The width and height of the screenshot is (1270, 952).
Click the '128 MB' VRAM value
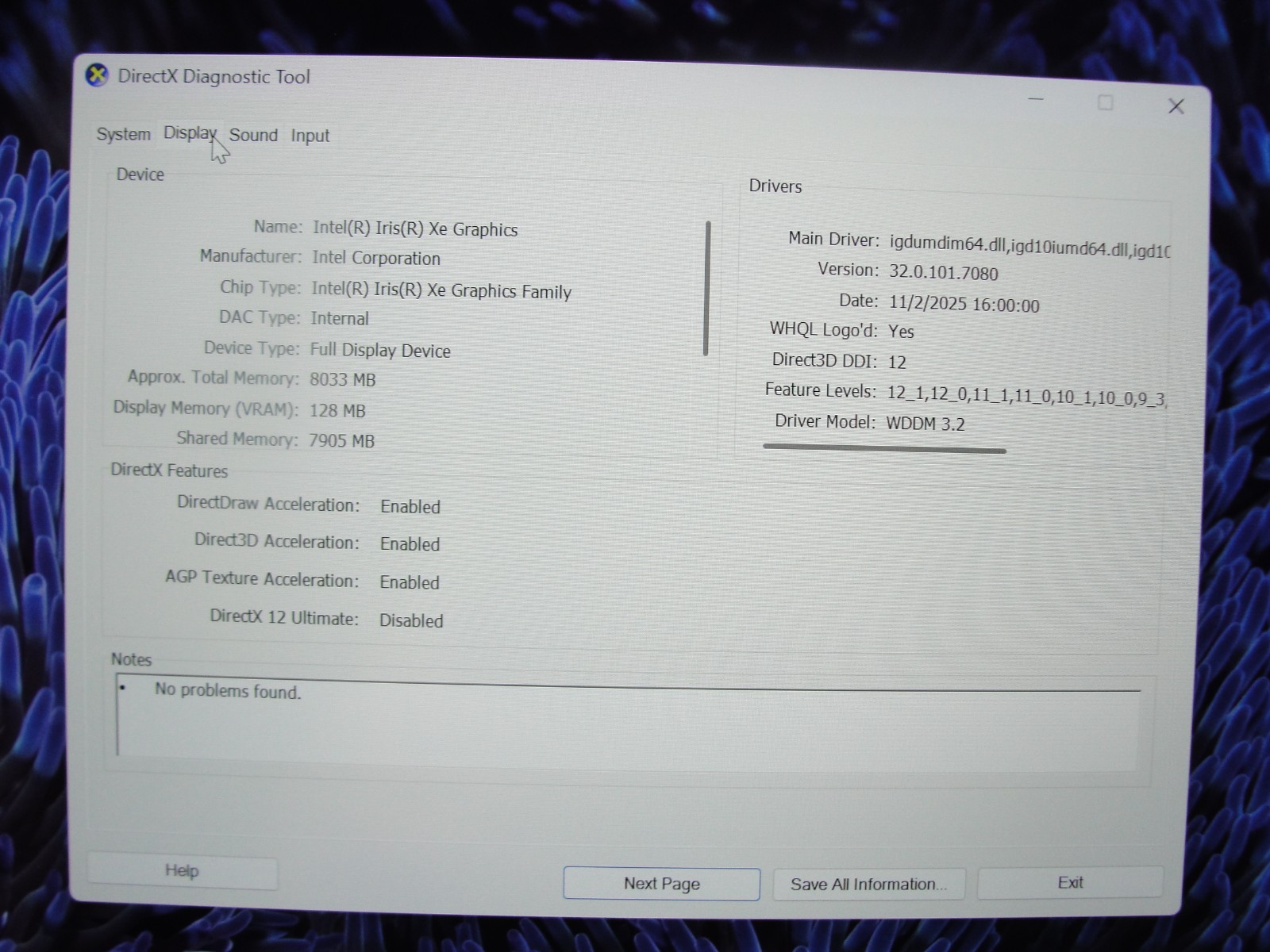point(337,410)
